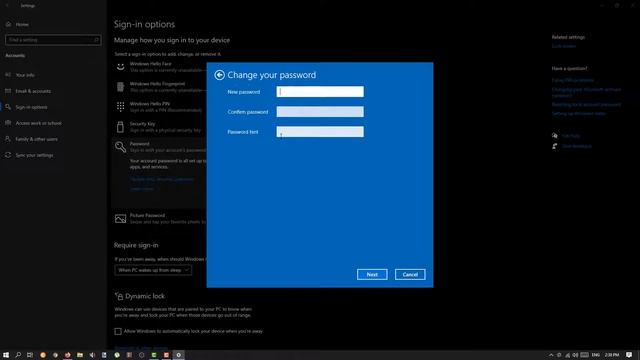
Task: Select the Password key icon
Action: 120,147
